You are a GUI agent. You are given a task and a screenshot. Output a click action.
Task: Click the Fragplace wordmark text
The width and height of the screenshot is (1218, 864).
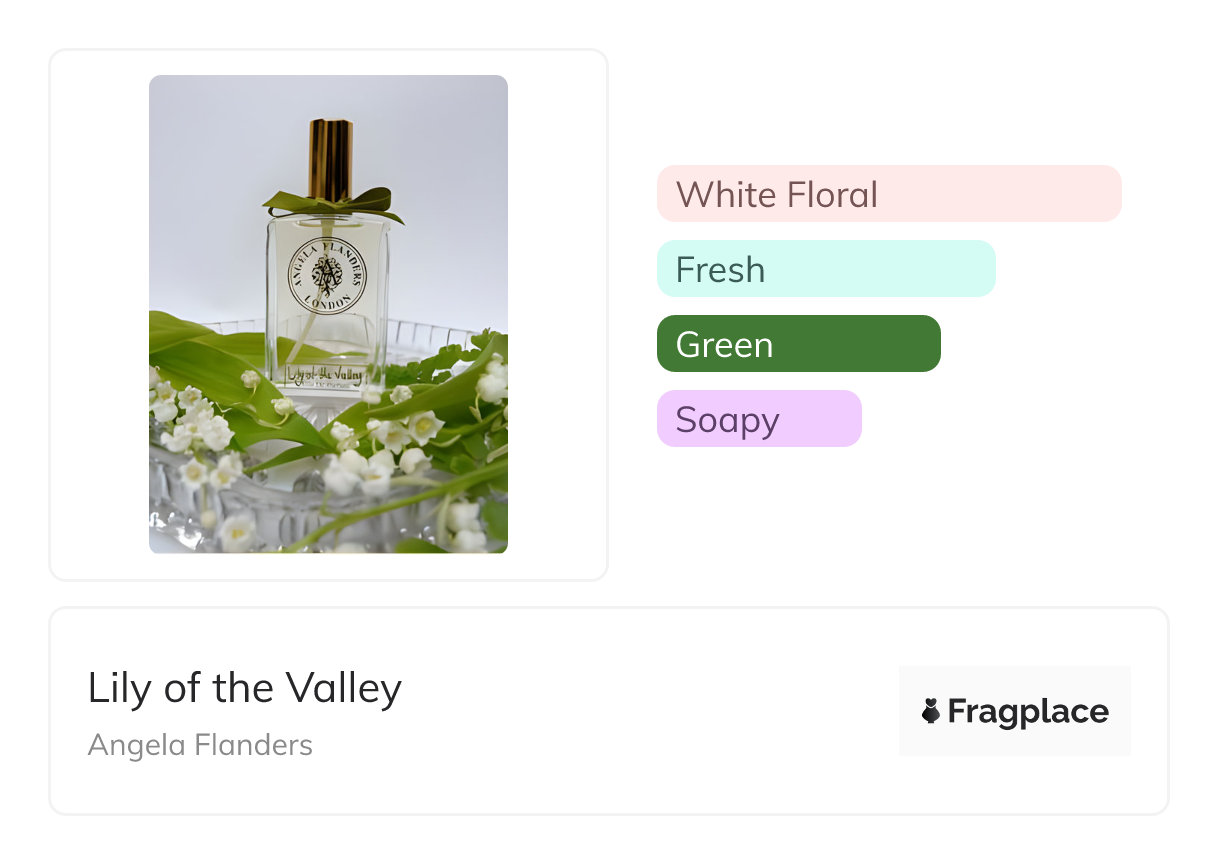[1027, 711]
